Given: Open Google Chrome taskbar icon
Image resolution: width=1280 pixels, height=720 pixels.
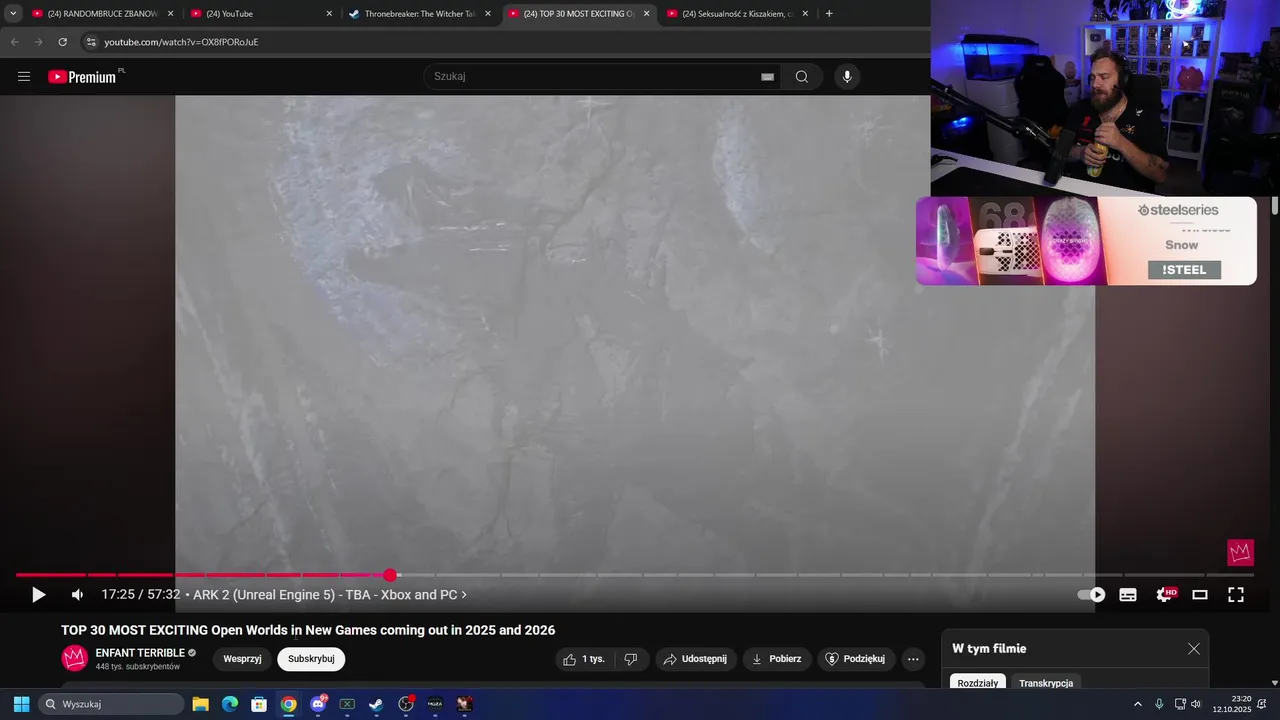Looking at the screenshot, I should 288,704.
